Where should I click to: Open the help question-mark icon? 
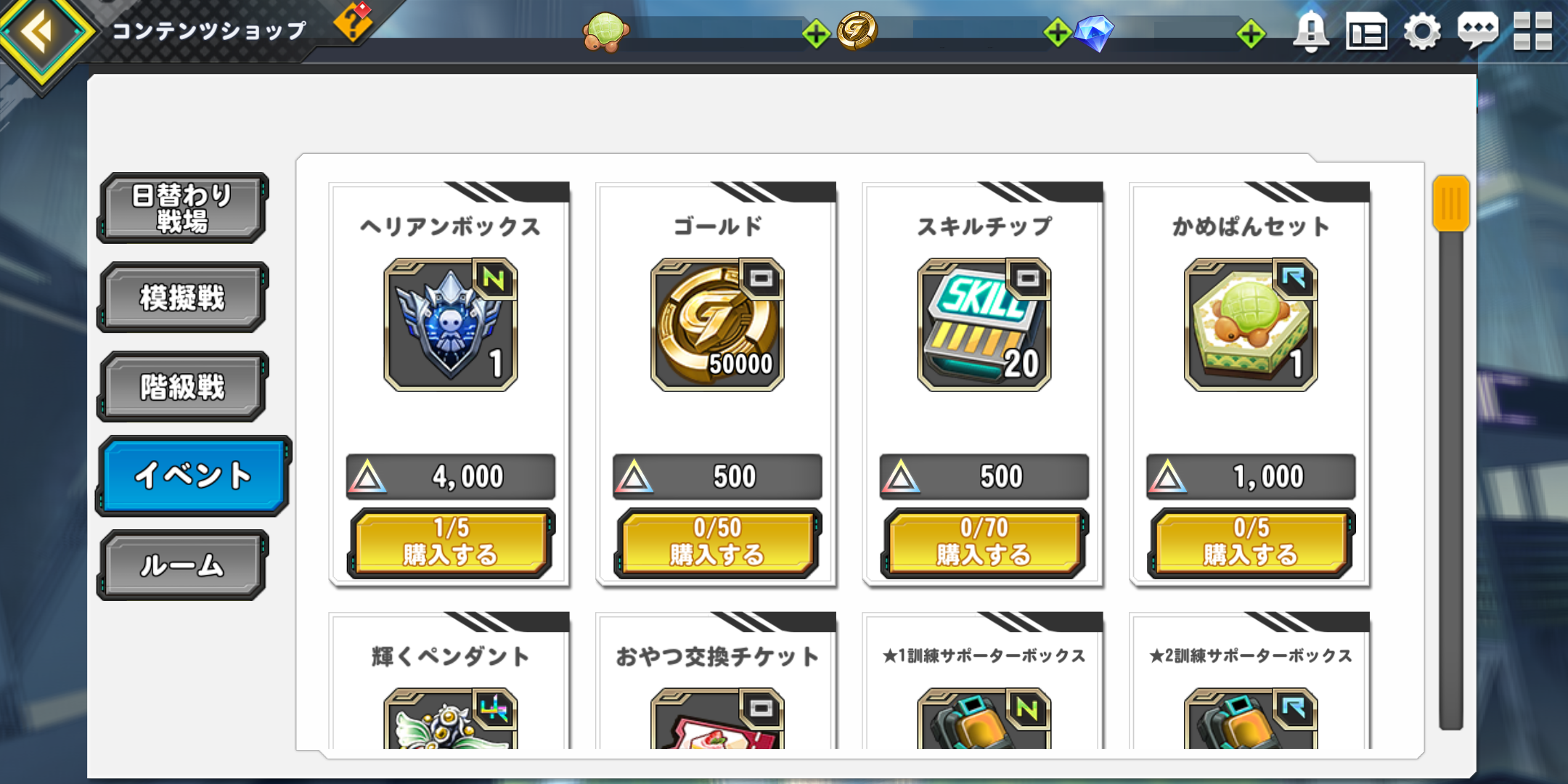tap(353, 22)
